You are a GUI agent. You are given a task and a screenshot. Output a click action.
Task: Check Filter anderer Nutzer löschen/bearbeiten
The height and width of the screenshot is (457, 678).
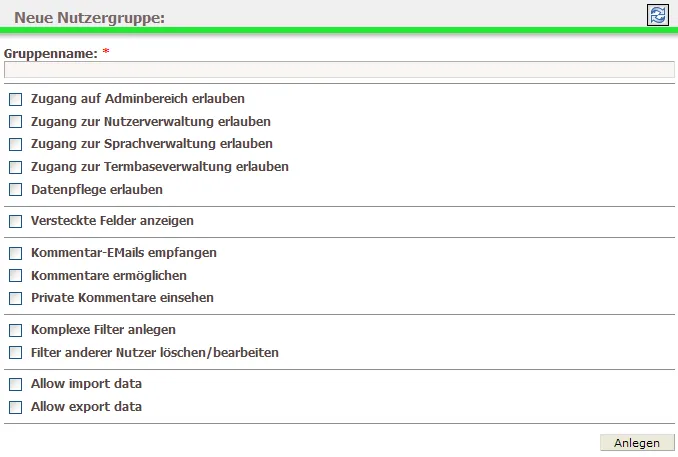point(16,353)
